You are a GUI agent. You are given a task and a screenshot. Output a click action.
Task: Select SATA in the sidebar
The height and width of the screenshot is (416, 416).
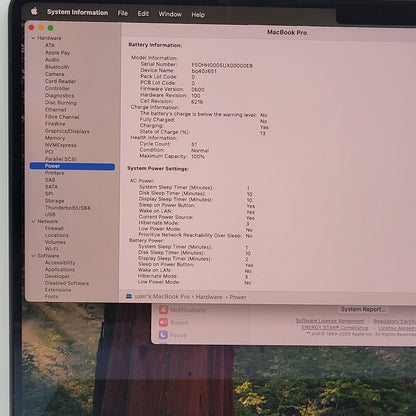(51, 187)
